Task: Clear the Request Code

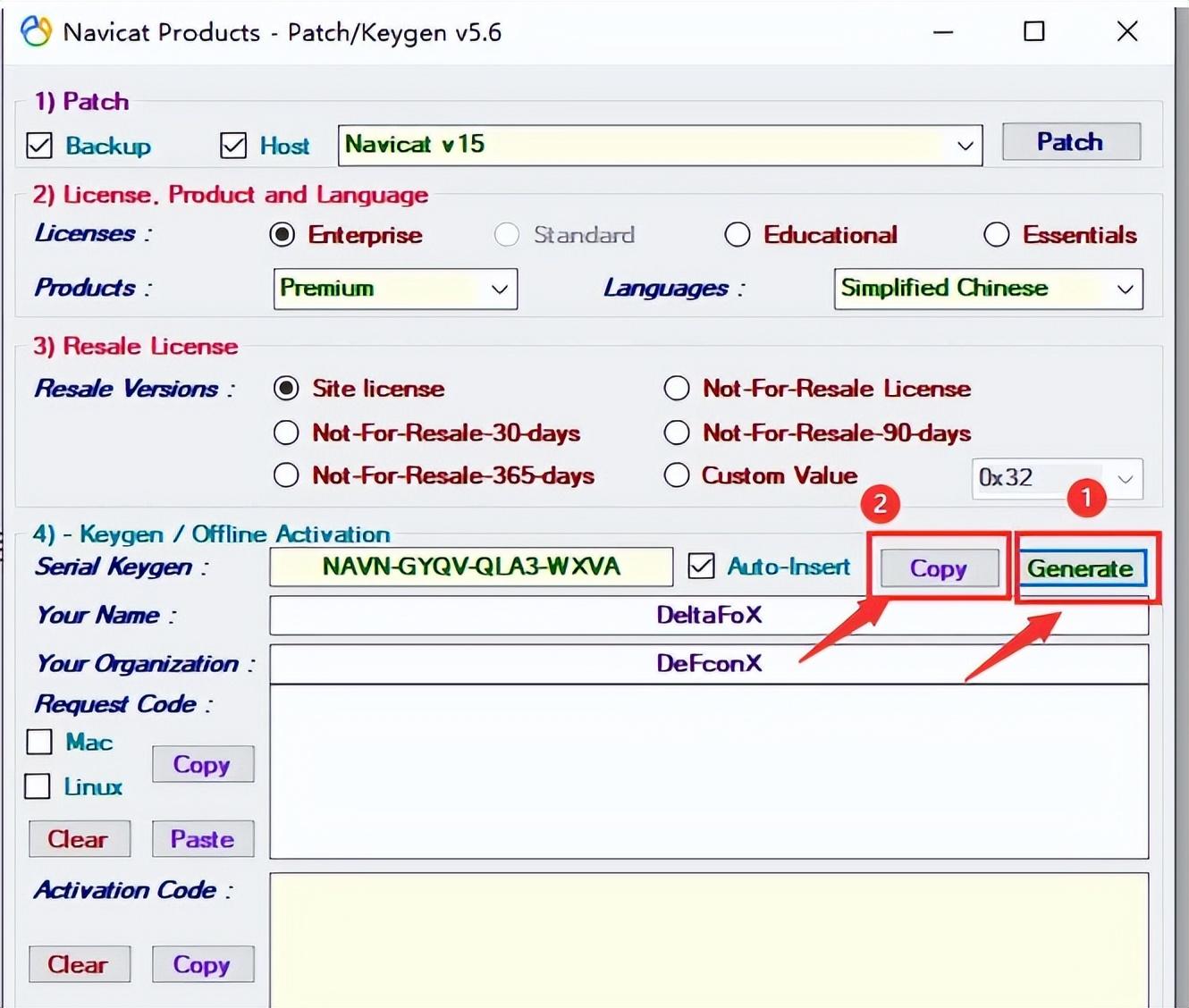Action: tap(79, 839)
